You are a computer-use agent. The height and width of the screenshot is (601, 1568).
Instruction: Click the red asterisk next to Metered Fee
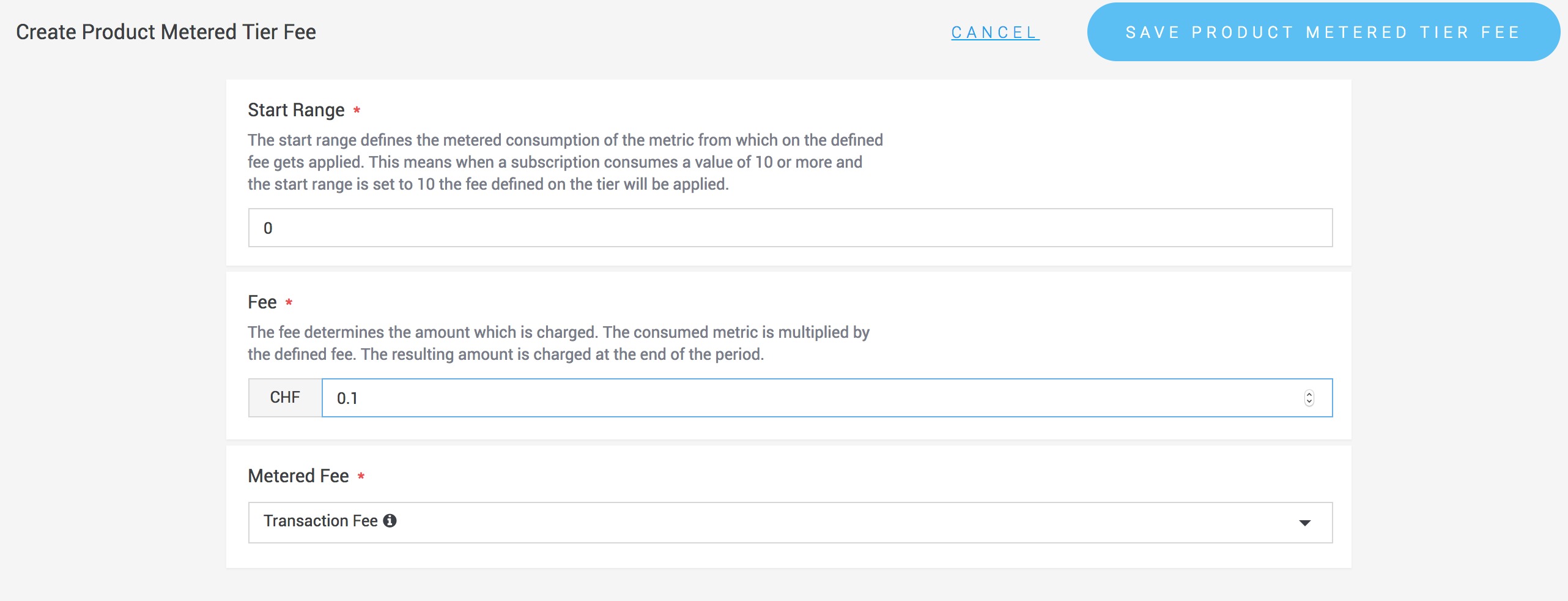[361, 476]
